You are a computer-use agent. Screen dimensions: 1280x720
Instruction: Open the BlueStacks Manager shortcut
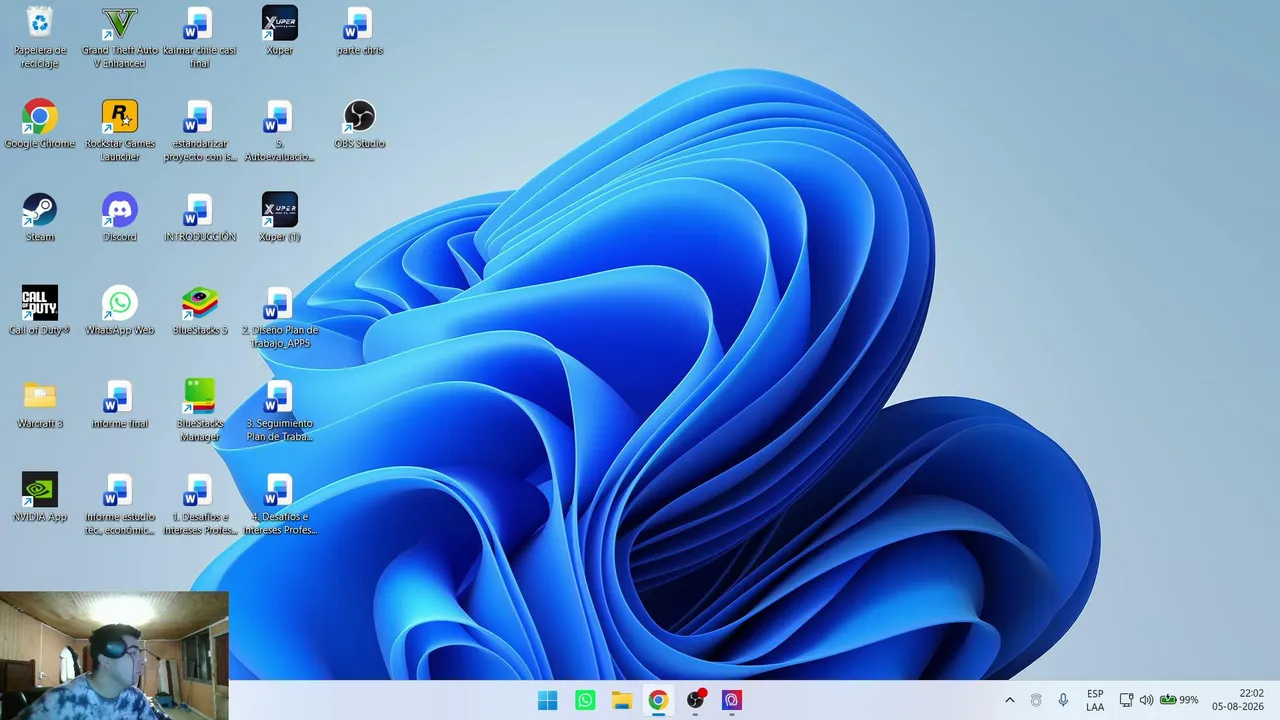[200, 410]
